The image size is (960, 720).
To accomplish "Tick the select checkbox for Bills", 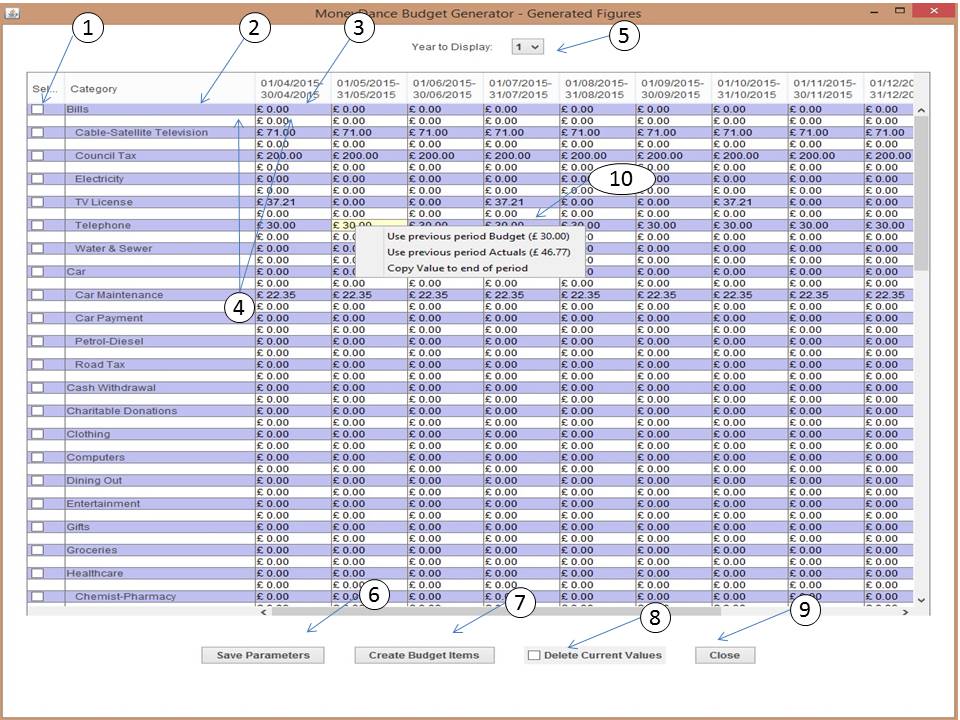I will (x=38, y=110).
